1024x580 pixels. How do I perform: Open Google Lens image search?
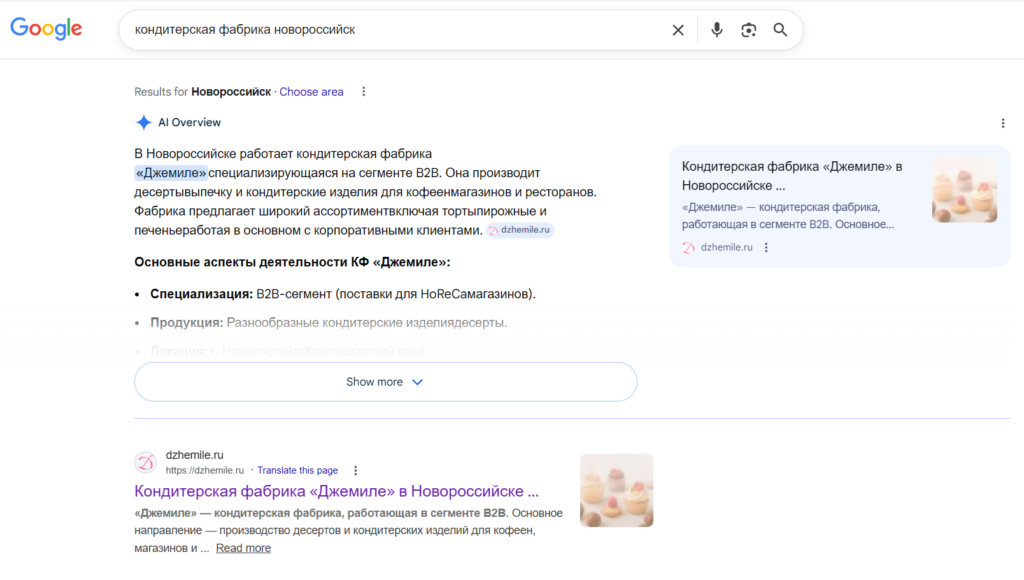pyautogui.click(x=748, y=30)
